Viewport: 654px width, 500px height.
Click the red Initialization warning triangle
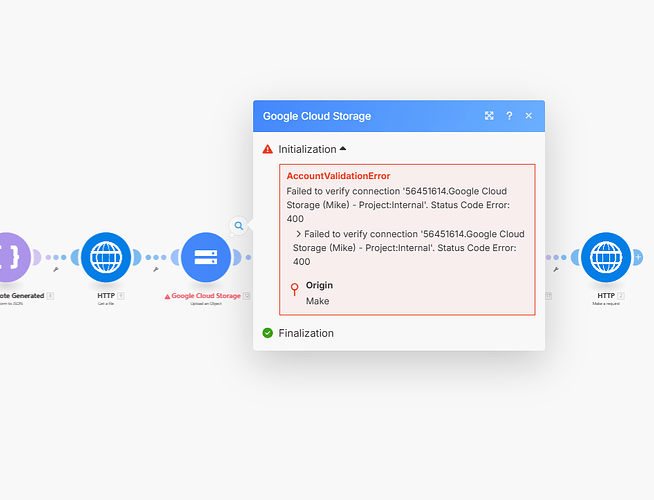pos(267,149)
